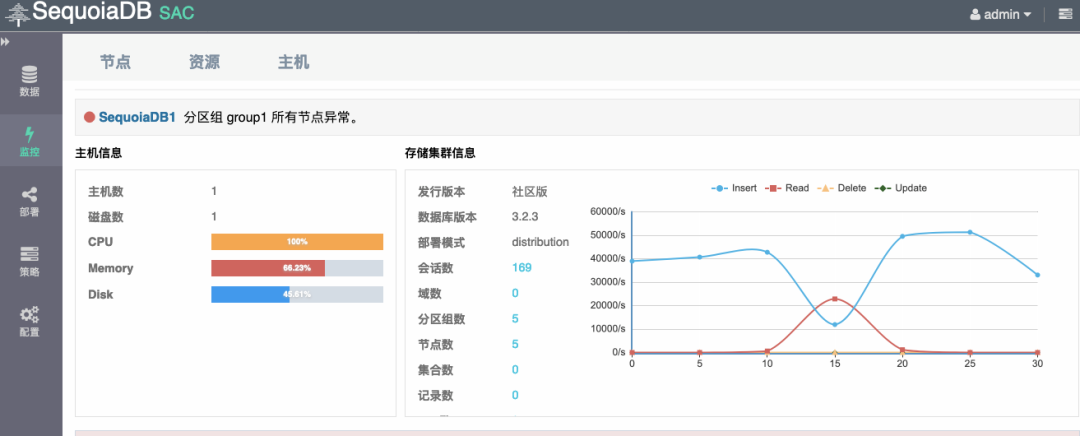Click the 会话数 value 169
This screenshot has width=1080, height=436.
click(x=522, y=267)
